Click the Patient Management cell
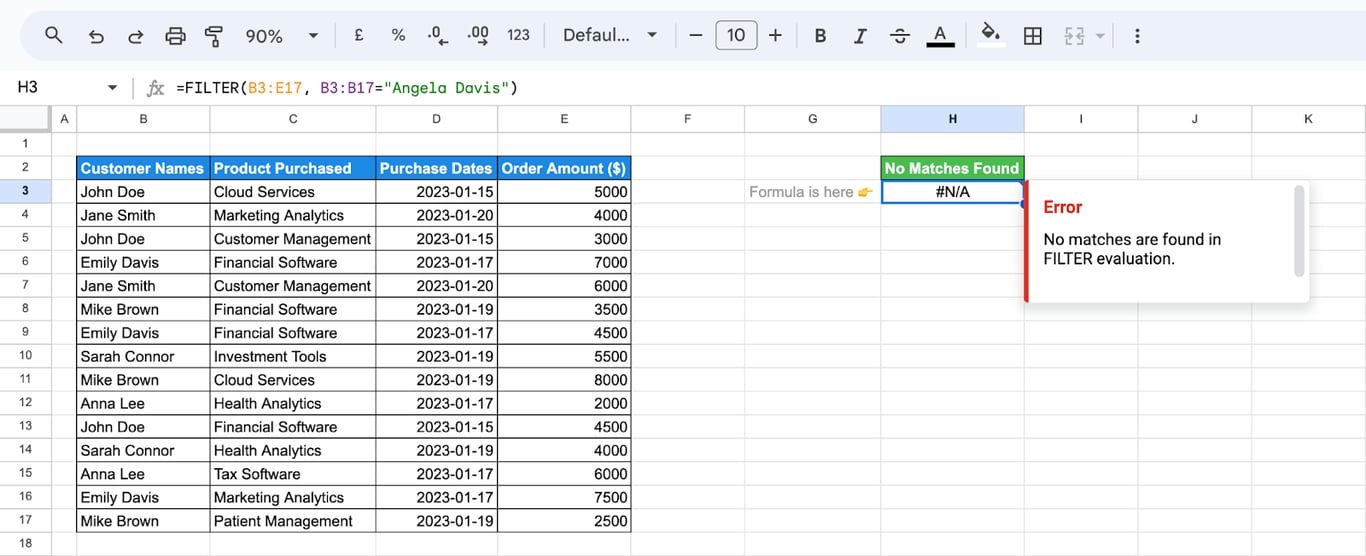 pos(293,521)
